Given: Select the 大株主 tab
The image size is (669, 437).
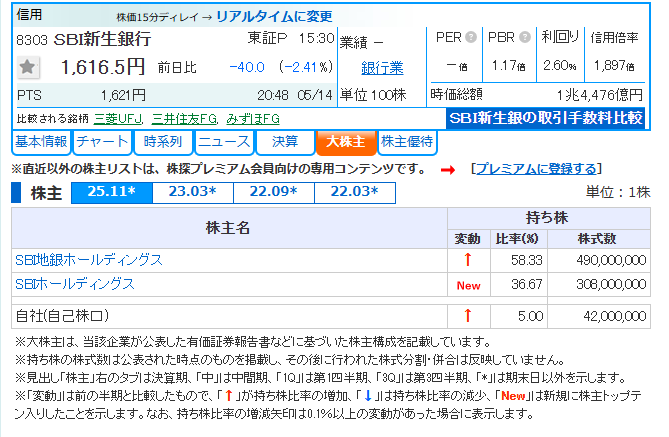Looking at the screenshot, I should point(346,142).
